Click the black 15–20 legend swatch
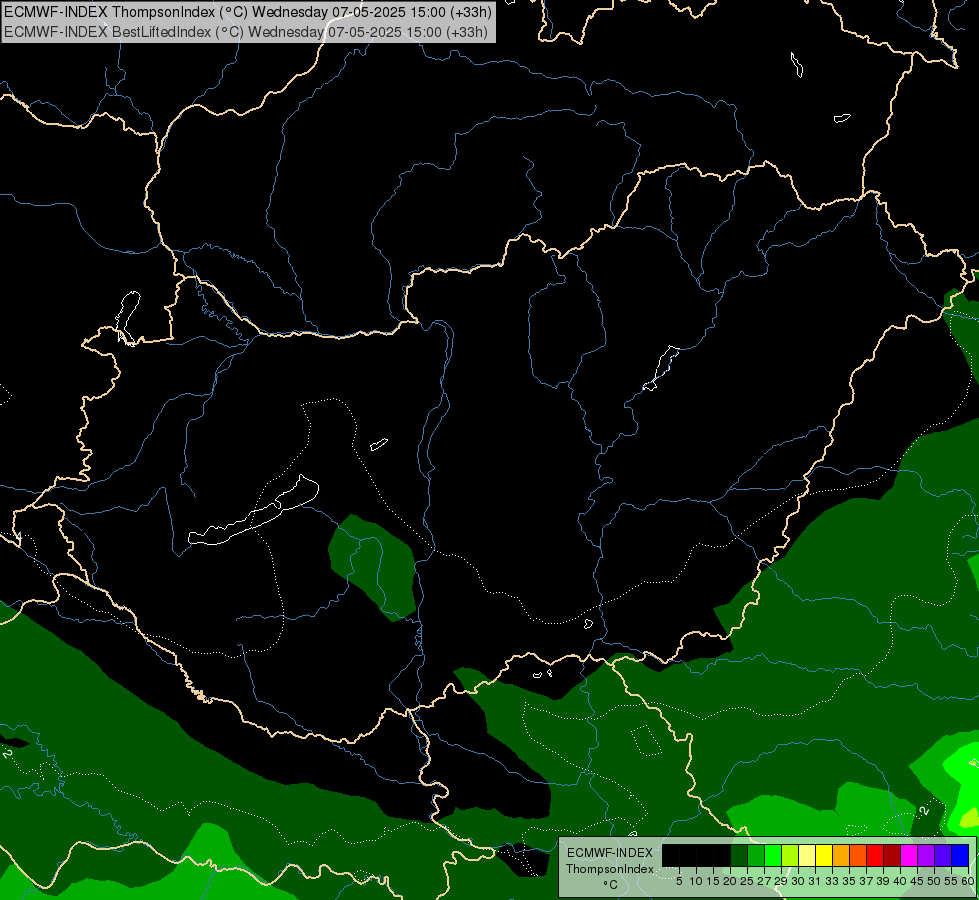 [722, 855]
